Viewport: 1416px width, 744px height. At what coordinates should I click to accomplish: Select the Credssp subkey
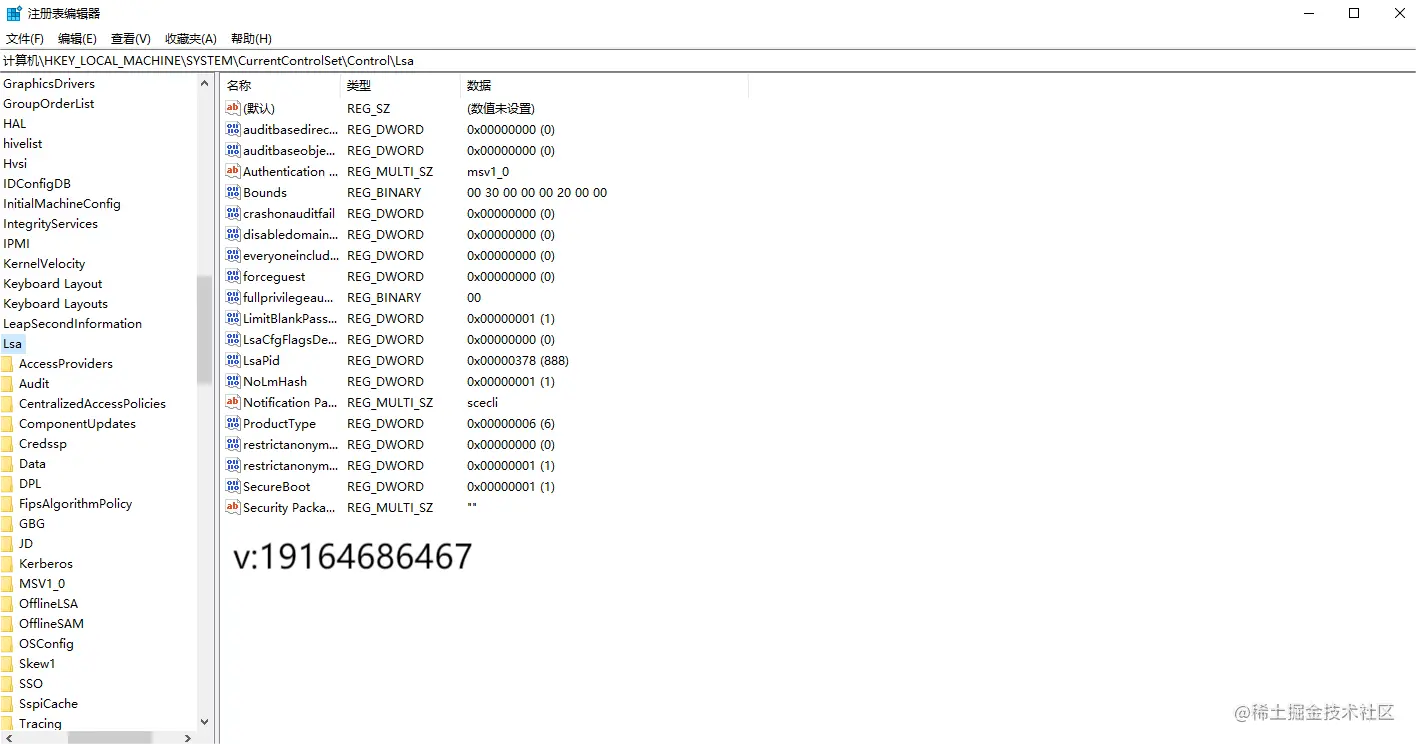pyautogui.click(x=42, y=444)
